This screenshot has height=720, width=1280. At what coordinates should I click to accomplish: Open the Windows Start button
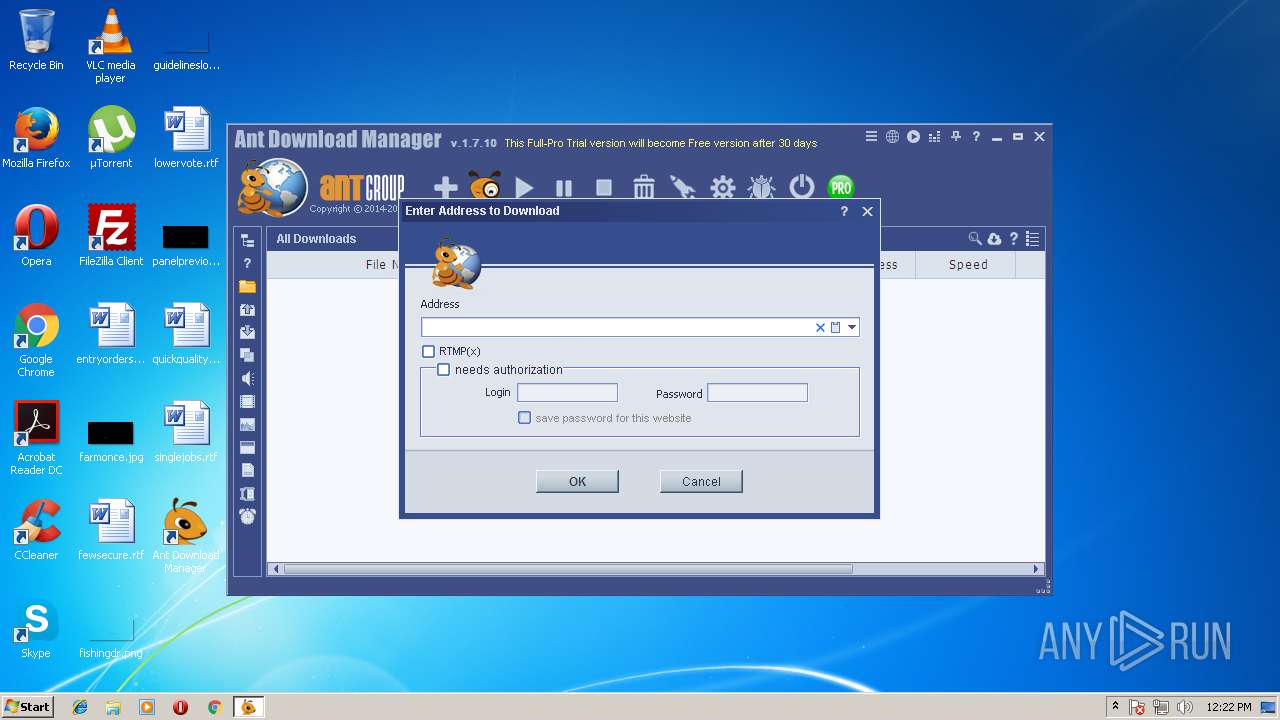click(27, 707)
